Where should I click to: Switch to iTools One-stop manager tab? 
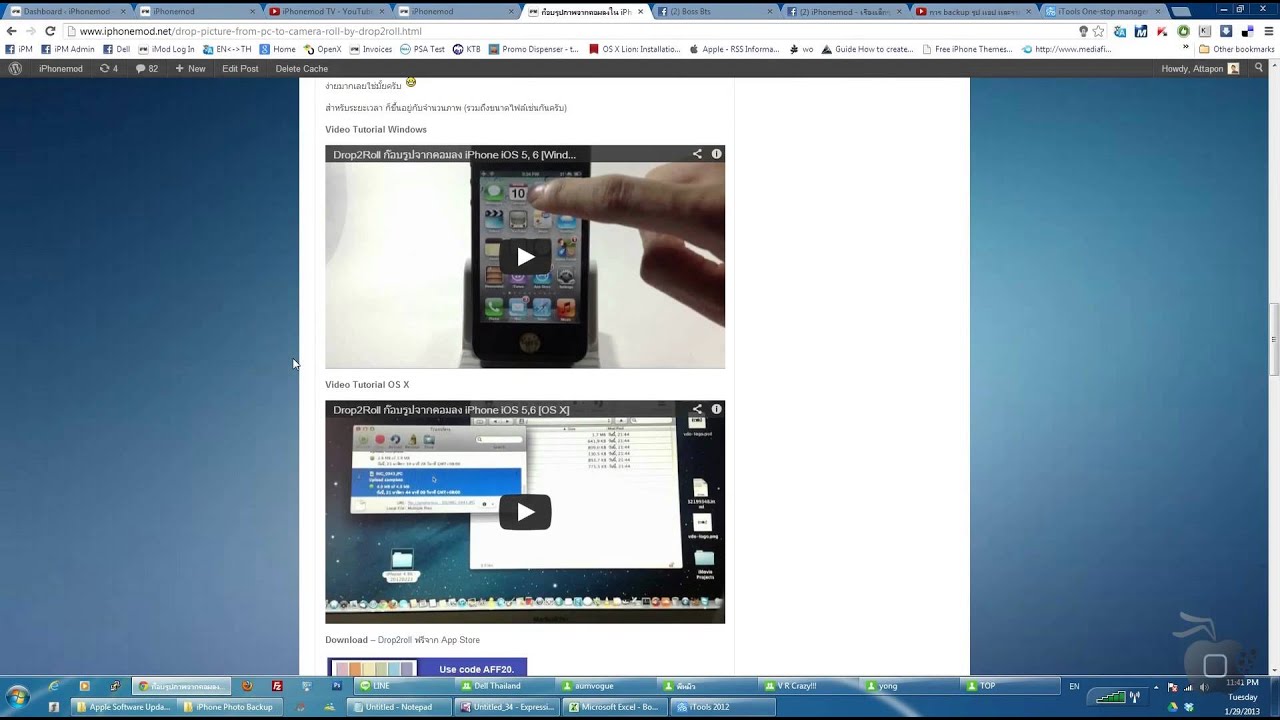coord(1102,11)
